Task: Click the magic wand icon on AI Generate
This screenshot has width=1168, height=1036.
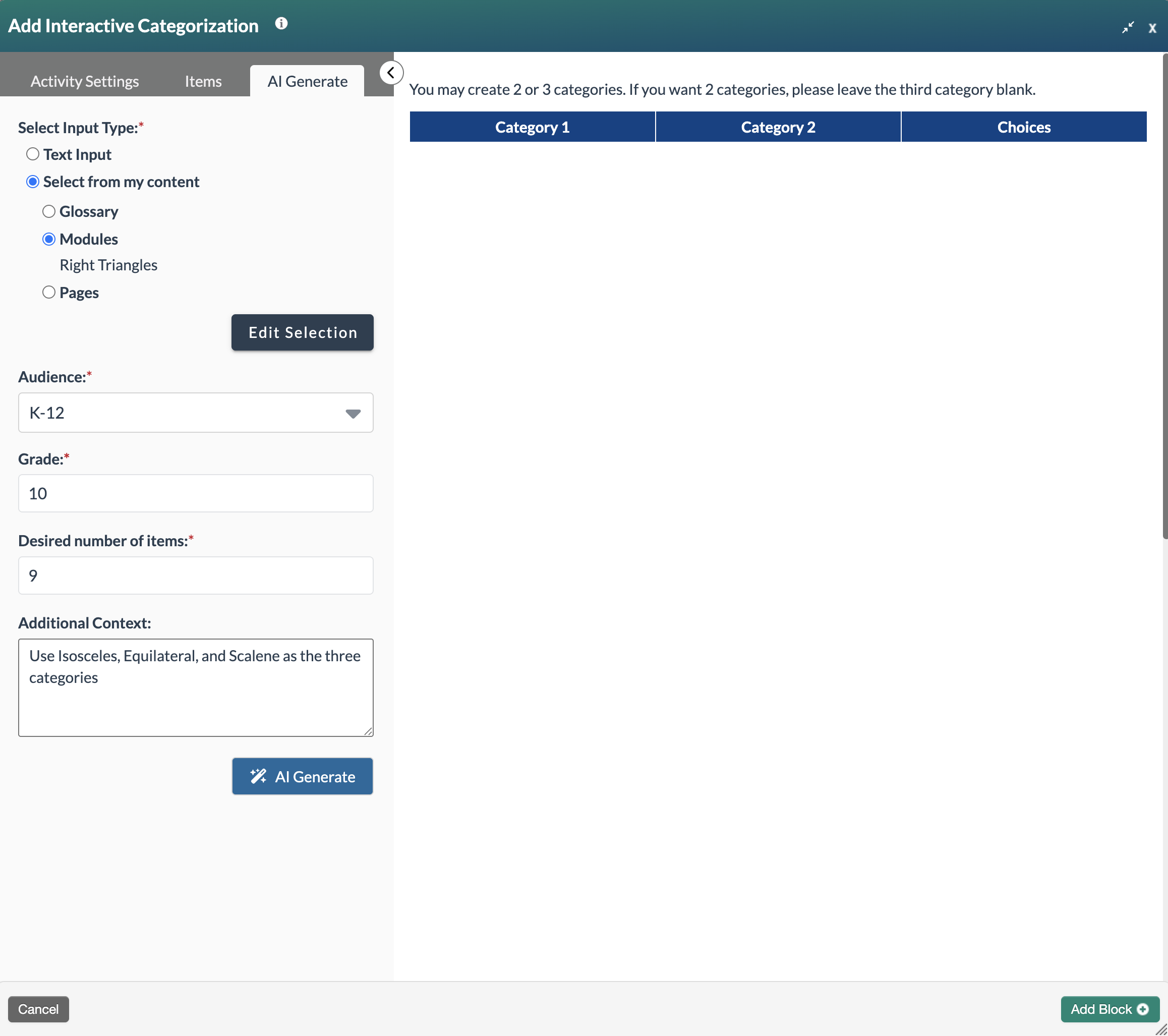Action: 259,776
